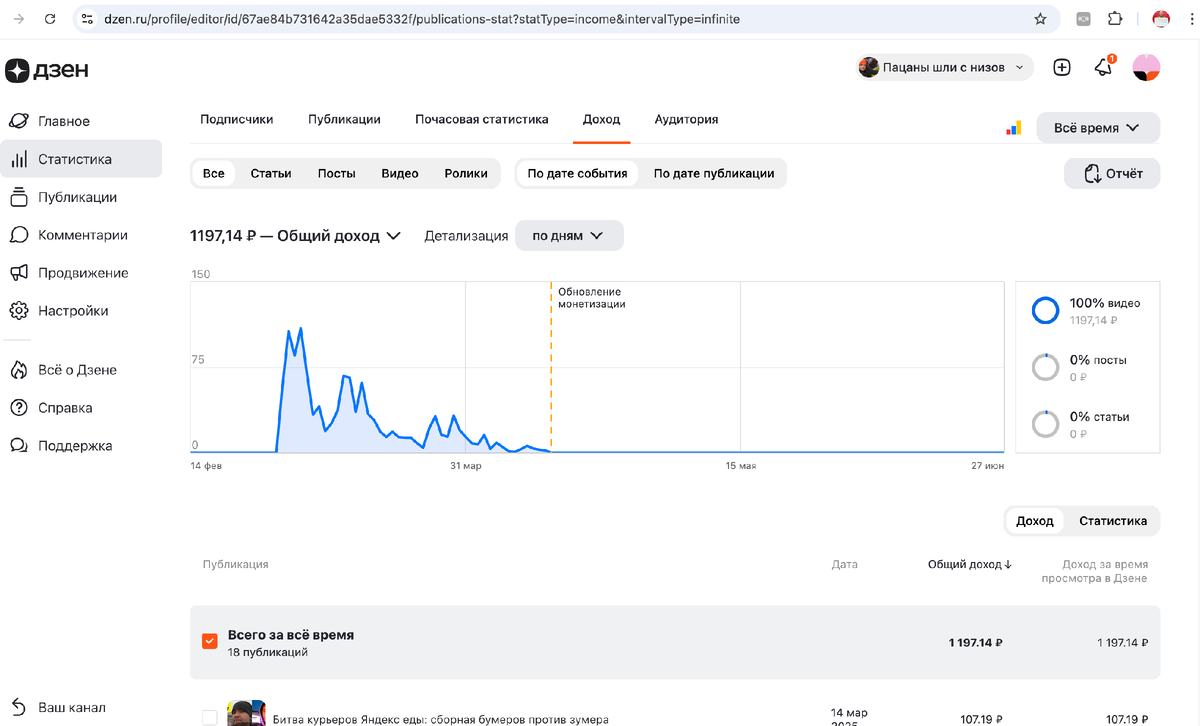Open the Справка question mark icon
The width and height of the screenshot is (1200, 726).
click(19, 408)
